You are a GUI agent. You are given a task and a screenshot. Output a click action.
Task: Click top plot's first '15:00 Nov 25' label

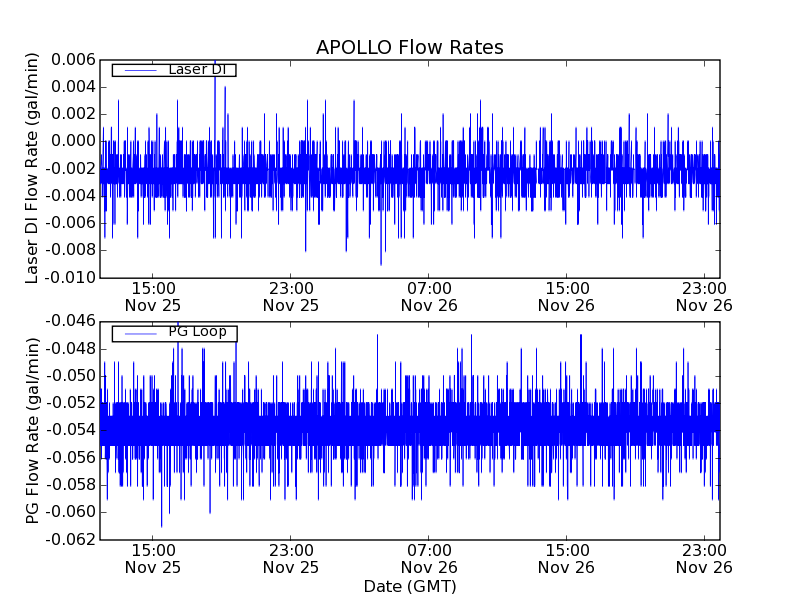point(153,297)
